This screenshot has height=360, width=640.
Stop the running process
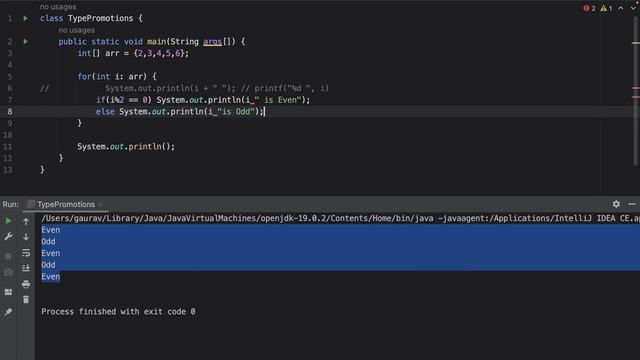pos(8,256)
